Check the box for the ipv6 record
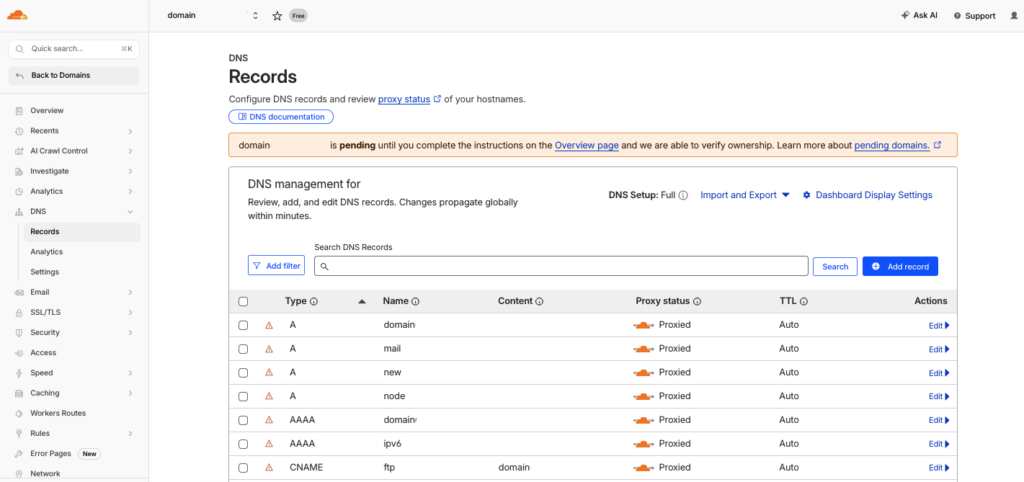The image size is (1024, 482). (x=243, y=444)
